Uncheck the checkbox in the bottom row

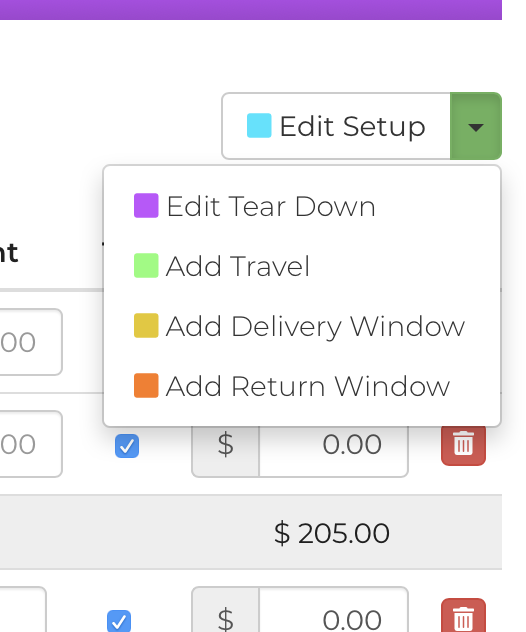click(x=119, y=621)
